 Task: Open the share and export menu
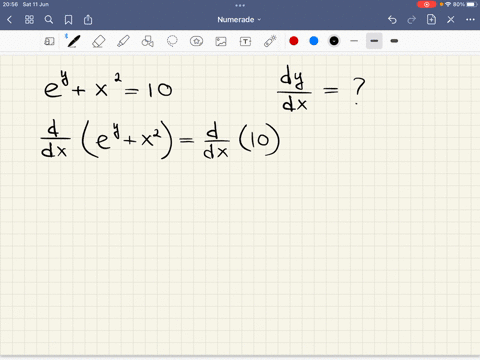[x=88, y=20]
